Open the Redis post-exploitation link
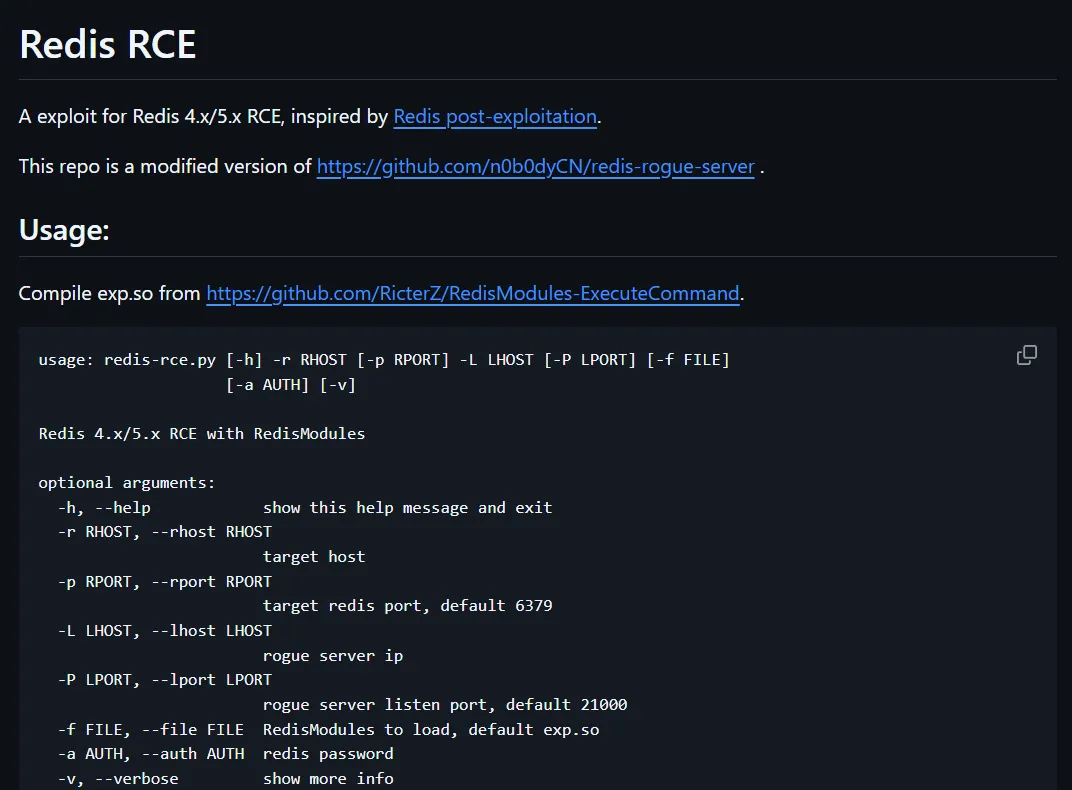 pos(495,117)
